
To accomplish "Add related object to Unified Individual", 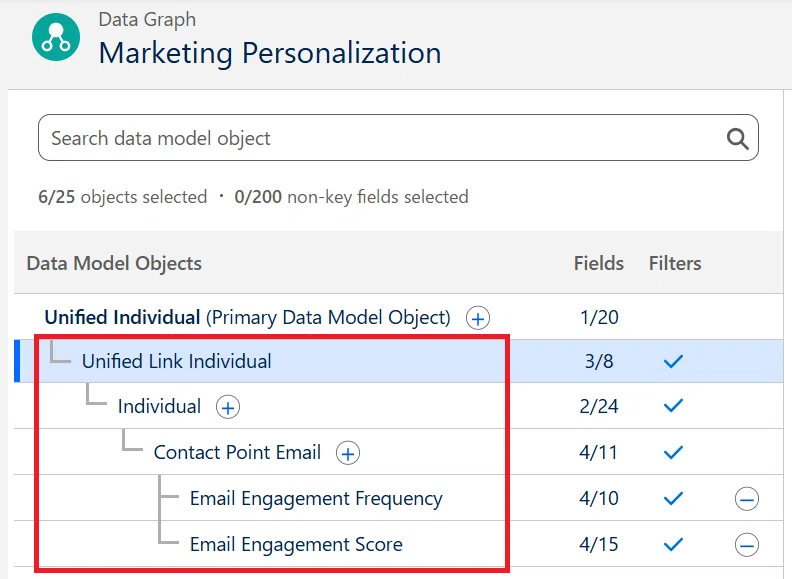I will (478, 318).
